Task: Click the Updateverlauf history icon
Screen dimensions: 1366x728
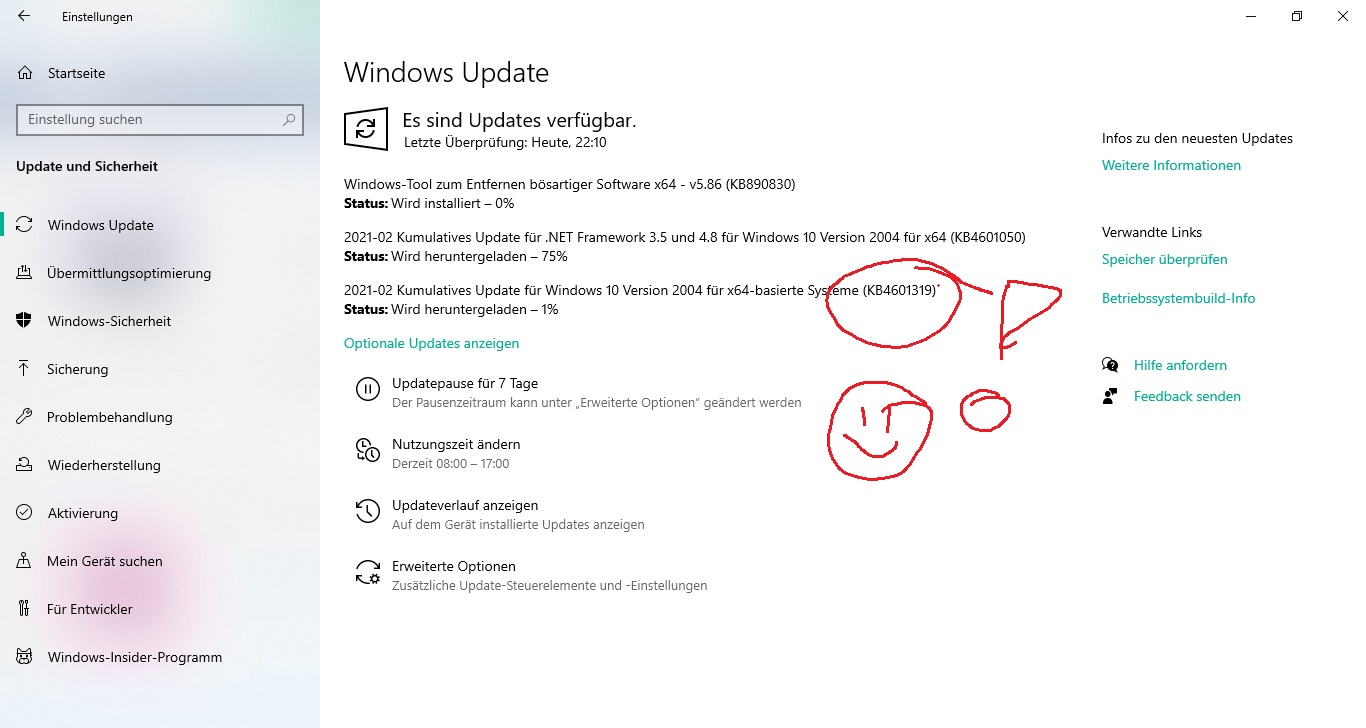Action: pos(368,512)
